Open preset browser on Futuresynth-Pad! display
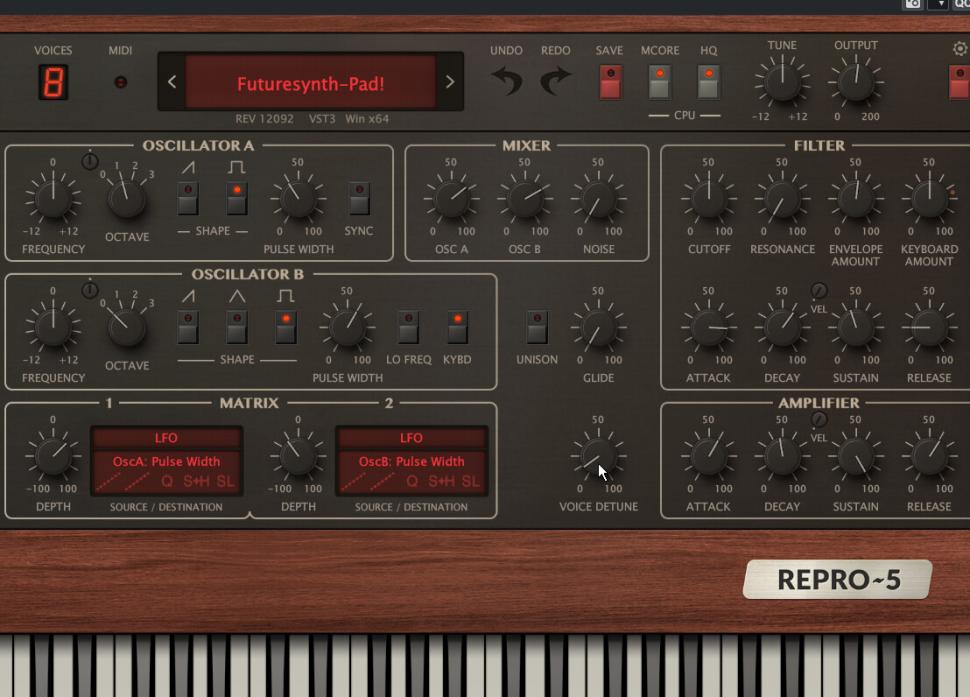The width and height of the screenshot is (970, 697). 311,82
